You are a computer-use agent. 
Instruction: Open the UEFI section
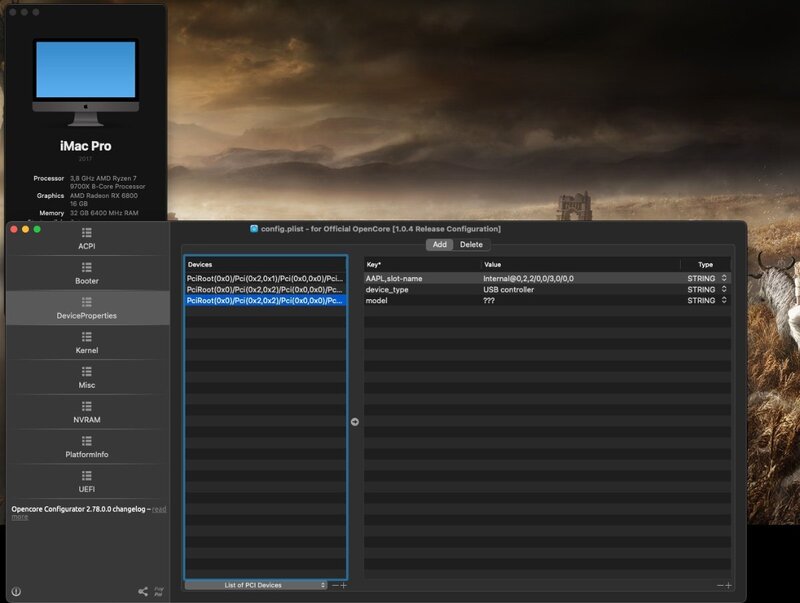click(87, 482)
